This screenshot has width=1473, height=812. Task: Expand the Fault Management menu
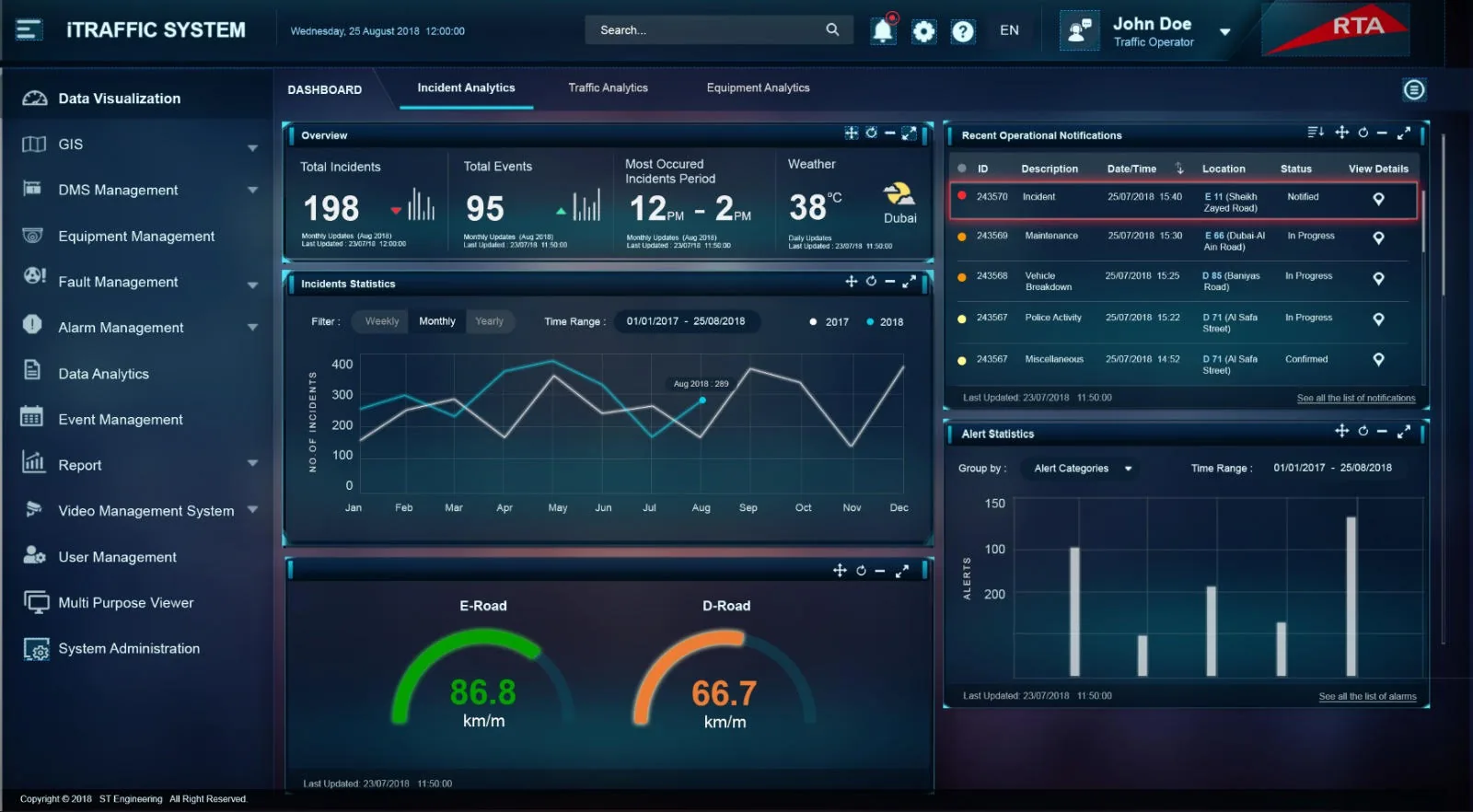click(252, 285)
